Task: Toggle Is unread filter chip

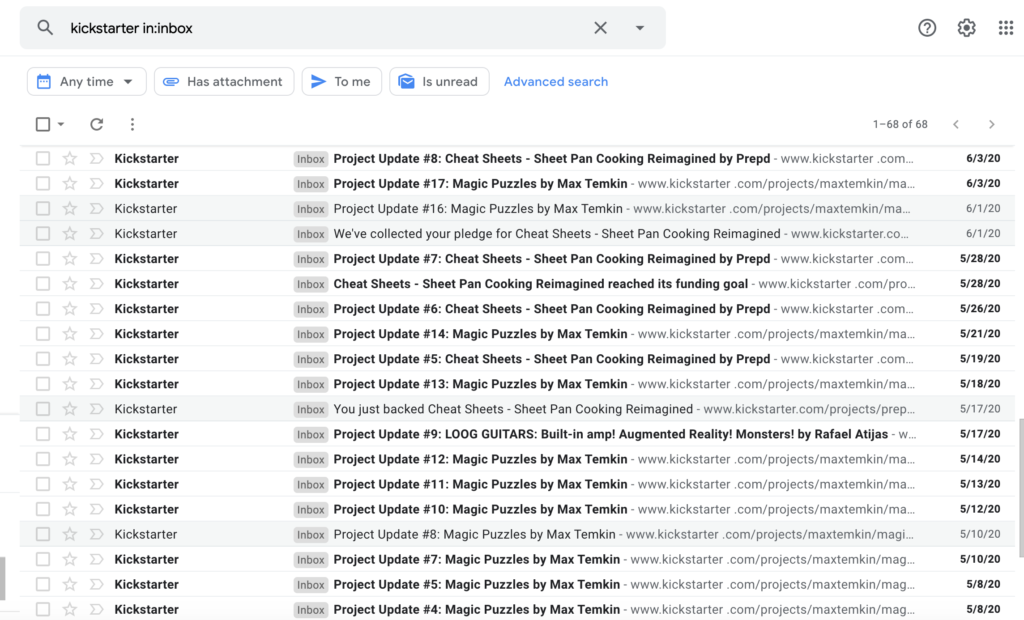Action: pyautogui.click(x=440, y=82)
